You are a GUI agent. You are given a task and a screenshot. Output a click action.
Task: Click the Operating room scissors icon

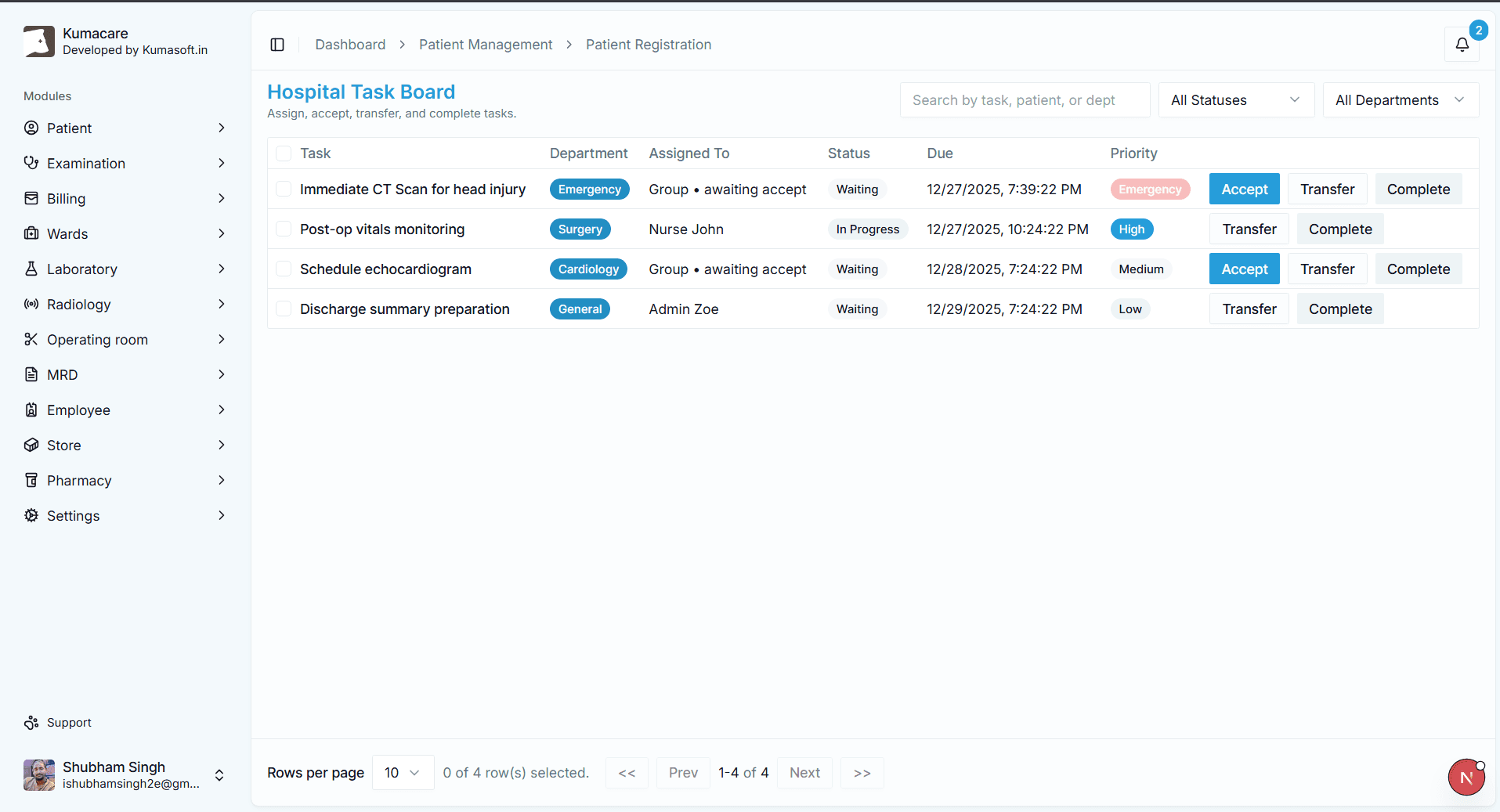coord(31,339)
